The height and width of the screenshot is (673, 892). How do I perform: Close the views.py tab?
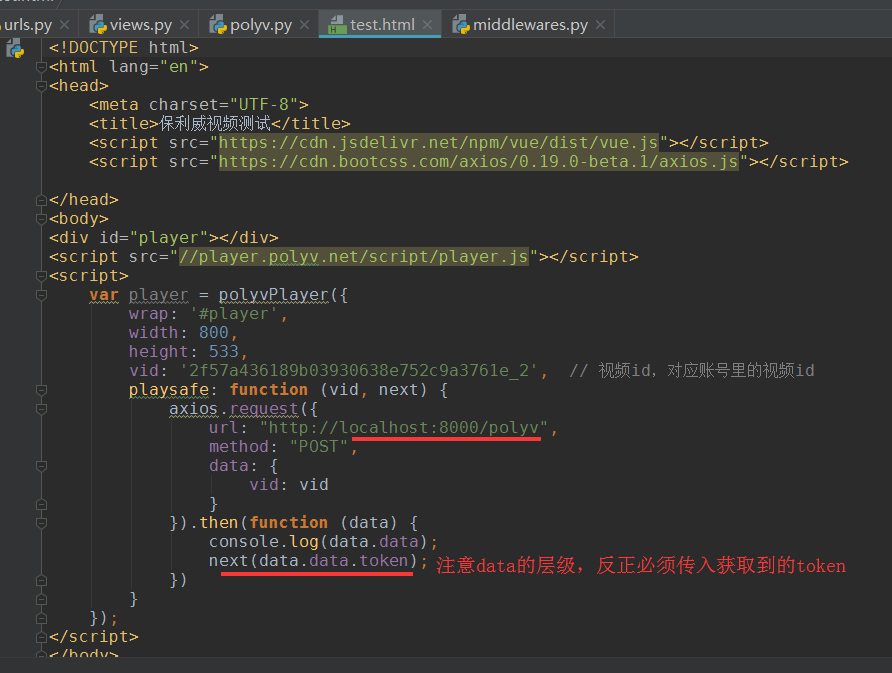pyautogui.click(x=184, y=25)
